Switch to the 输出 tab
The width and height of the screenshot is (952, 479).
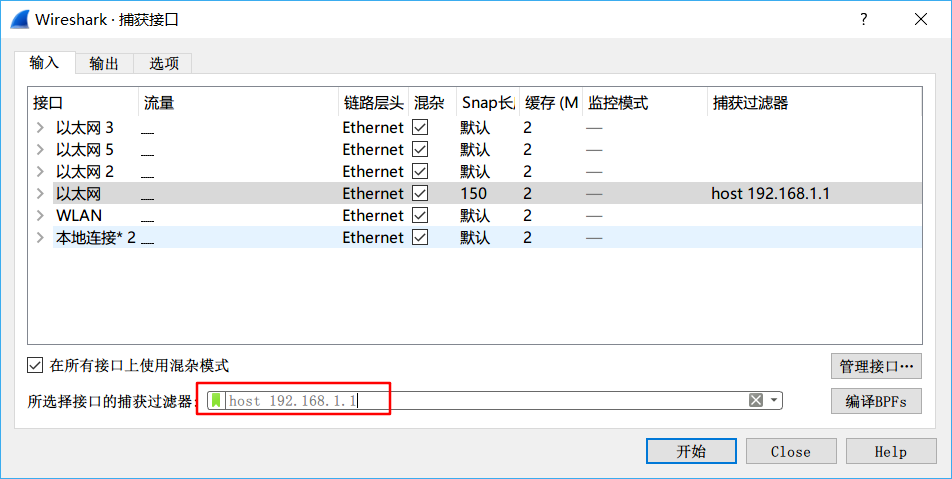[104, 63]
